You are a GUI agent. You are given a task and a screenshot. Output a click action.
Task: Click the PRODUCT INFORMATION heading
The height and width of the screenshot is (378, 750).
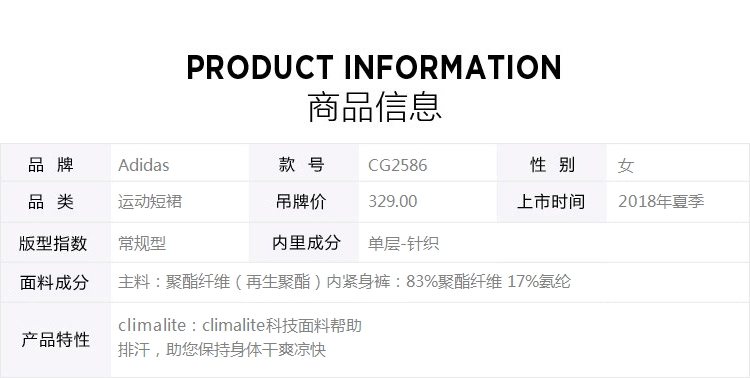[x=374, y=67]
